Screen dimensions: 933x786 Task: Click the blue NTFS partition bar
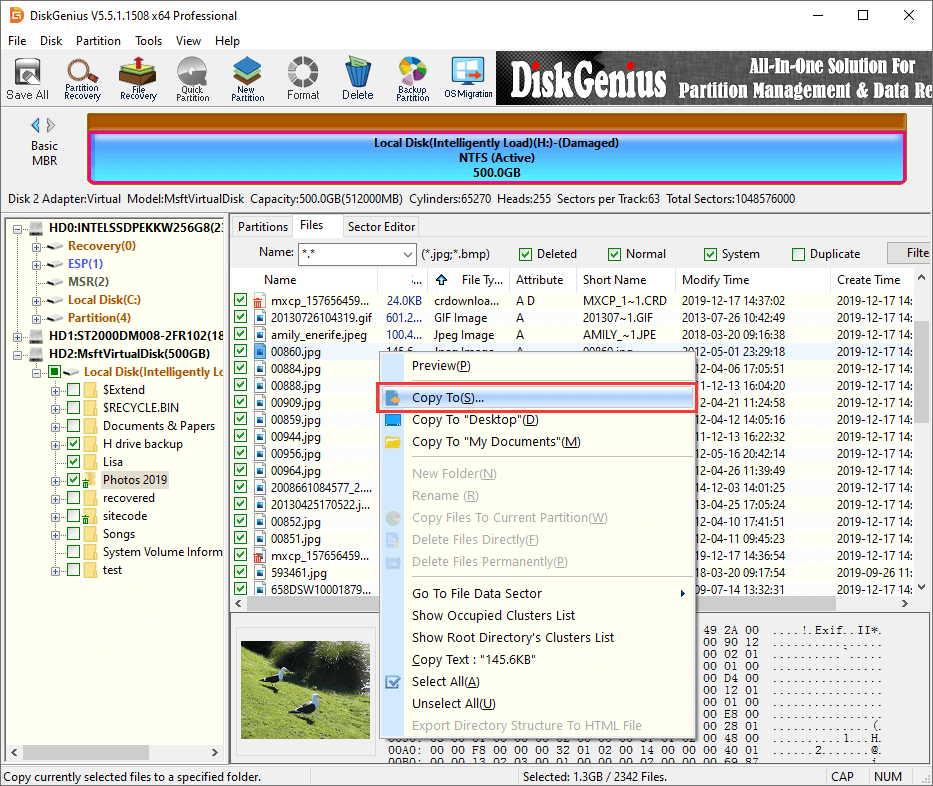point(497,158)
